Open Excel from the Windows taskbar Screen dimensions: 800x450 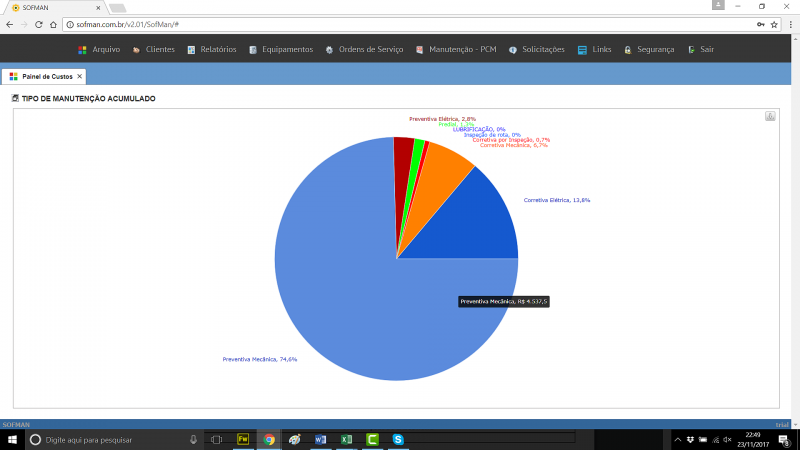click(346, 439)
